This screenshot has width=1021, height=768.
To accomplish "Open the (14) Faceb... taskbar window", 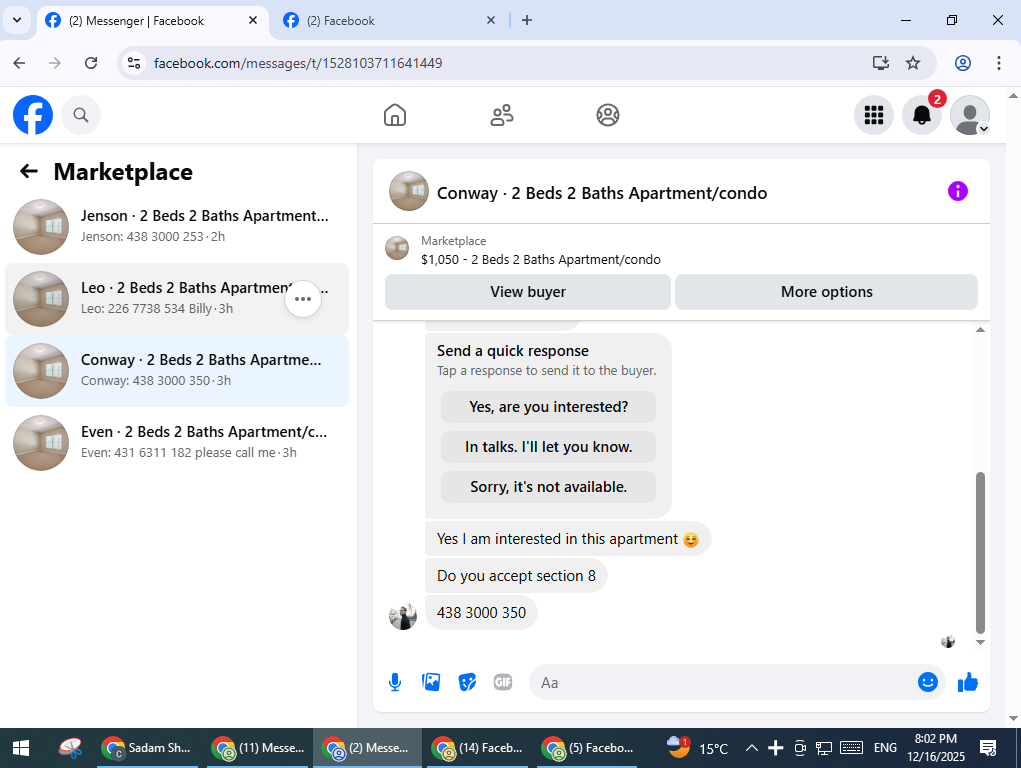I will [477, 748].
